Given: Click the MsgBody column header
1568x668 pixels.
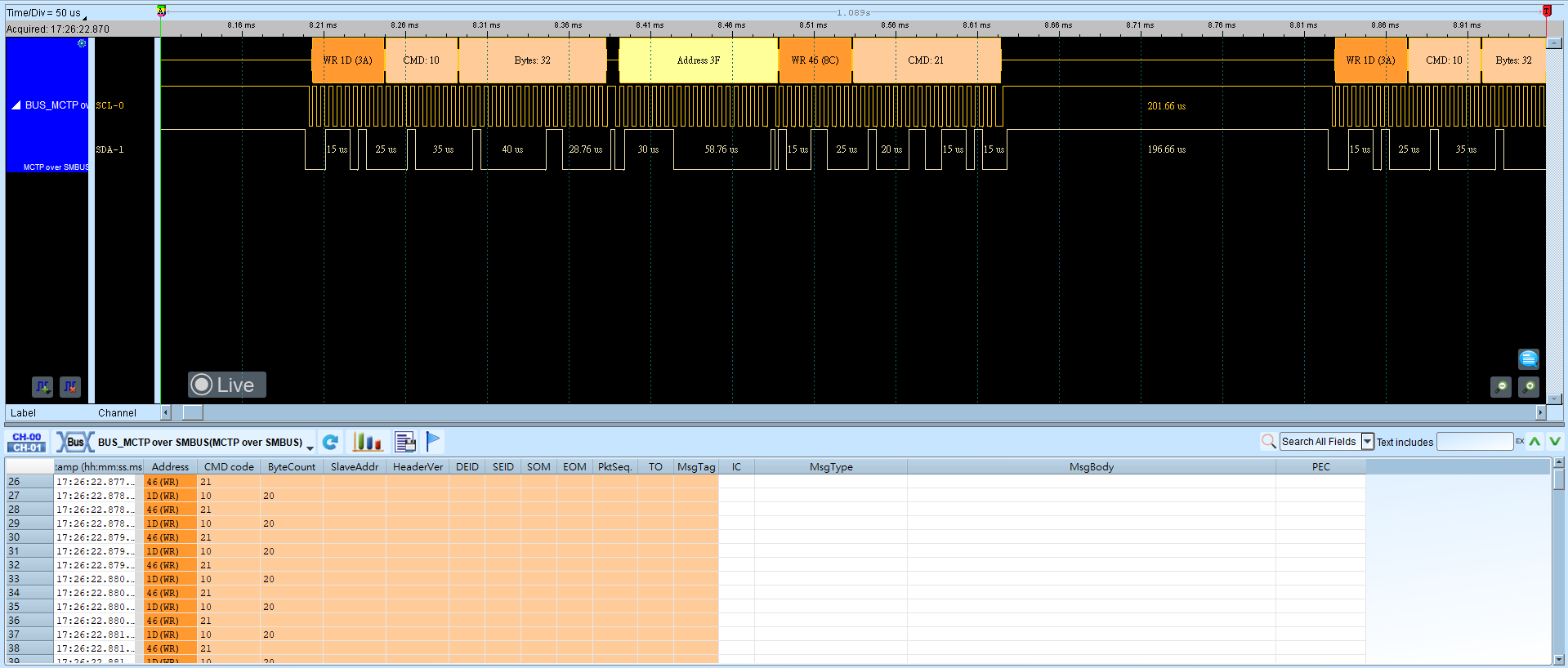Looking at the screenshot, I should pos(1092,467).
